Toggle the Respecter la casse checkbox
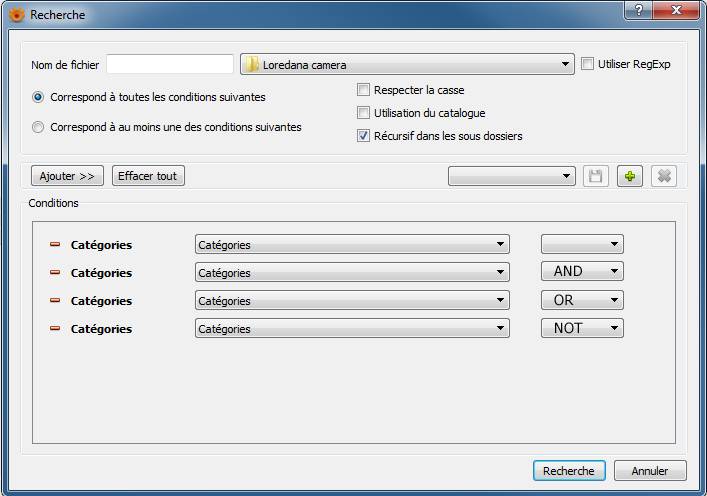707x496 pixels. click(x=364, y=90)
